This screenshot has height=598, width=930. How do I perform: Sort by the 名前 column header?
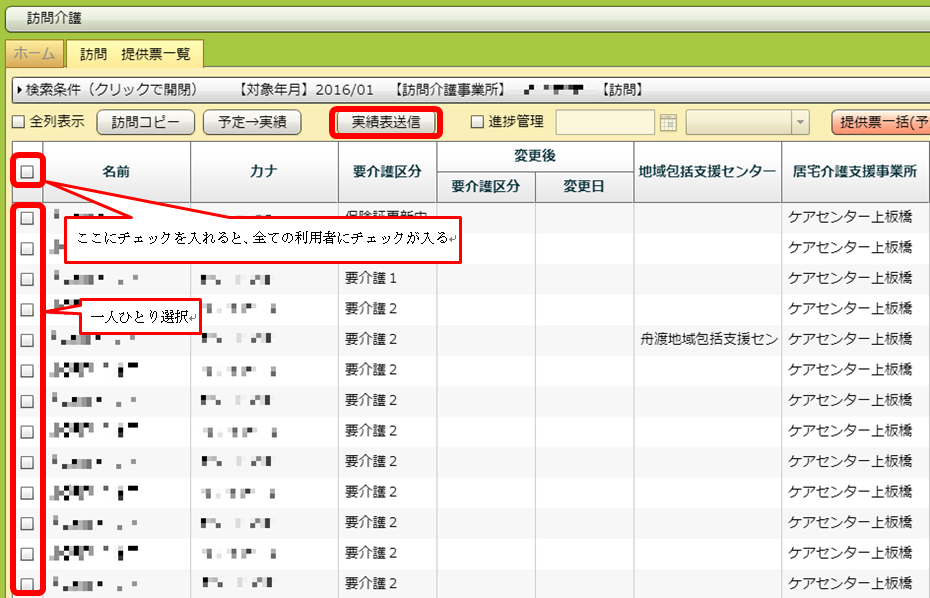(x=116, y=171)
